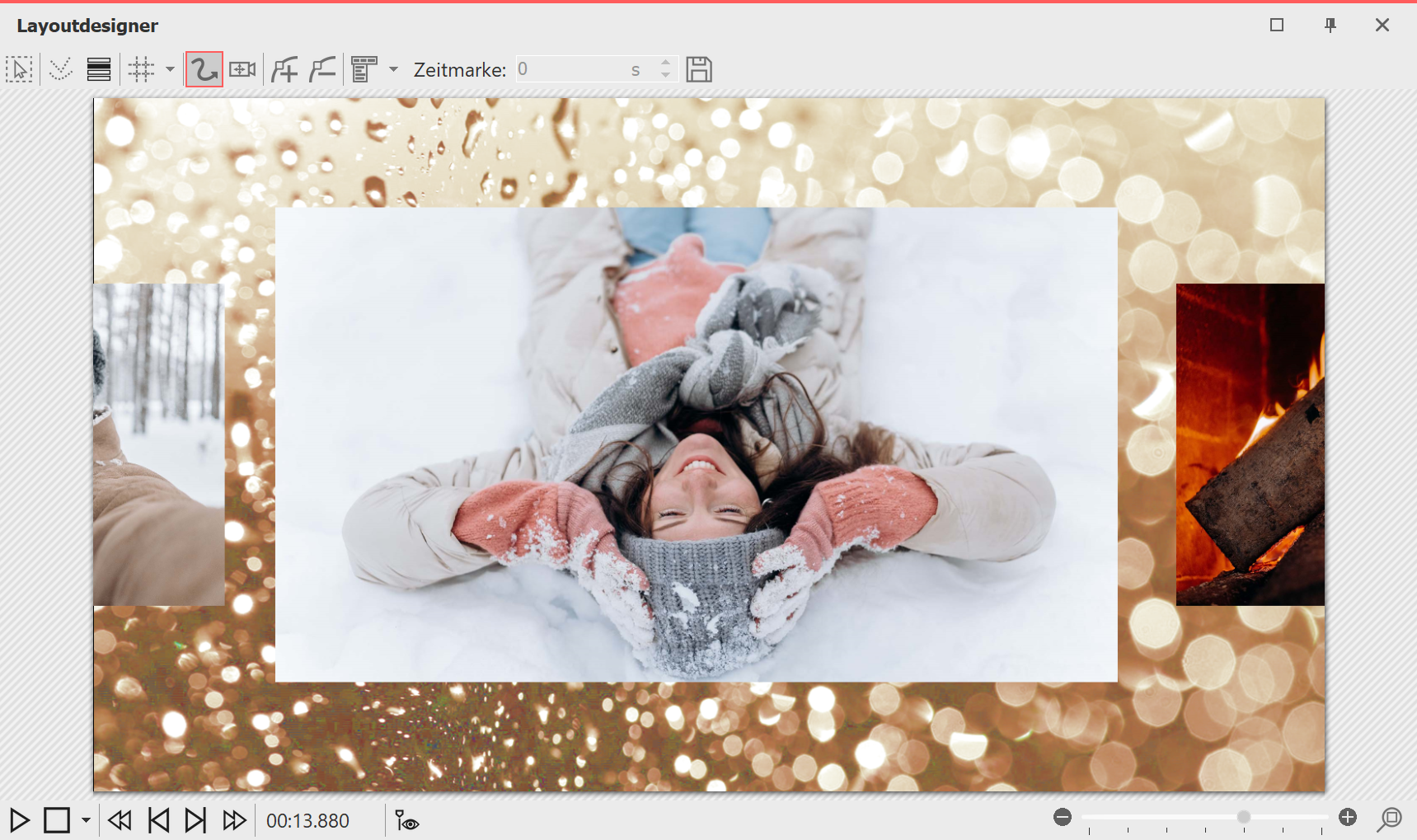Click the alignment tool icon
Viewport: 1417px width, 840px height.
pyautogui.click(x=364, y=69)
